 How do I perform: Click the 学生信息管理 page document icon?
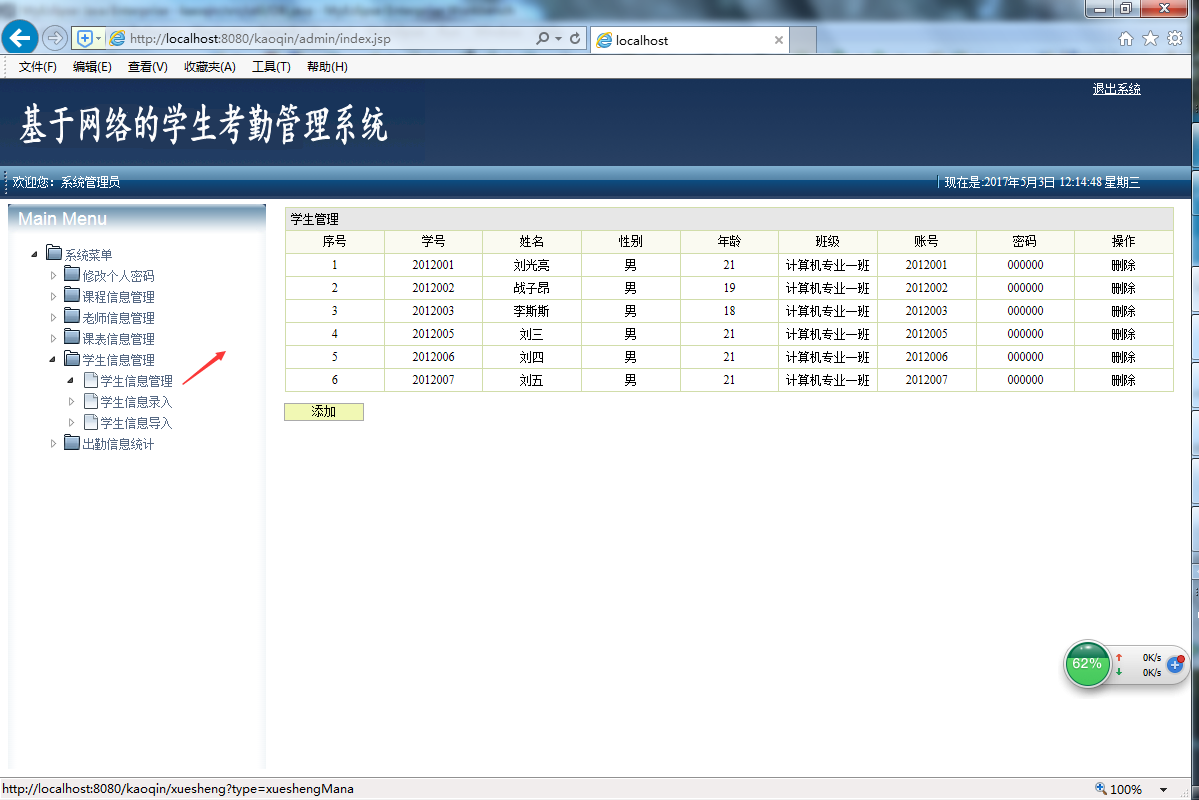tap(91, 379)
